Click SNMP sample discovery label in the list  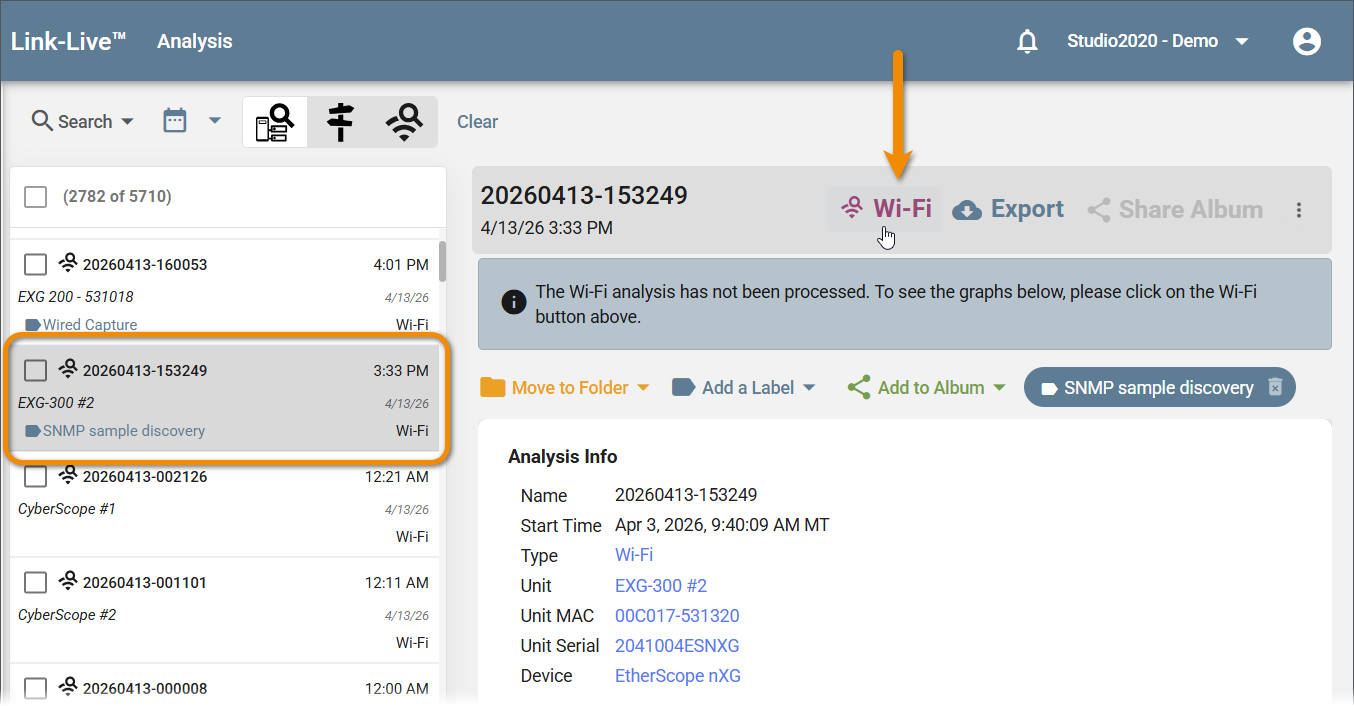click(x=124, y=431)
